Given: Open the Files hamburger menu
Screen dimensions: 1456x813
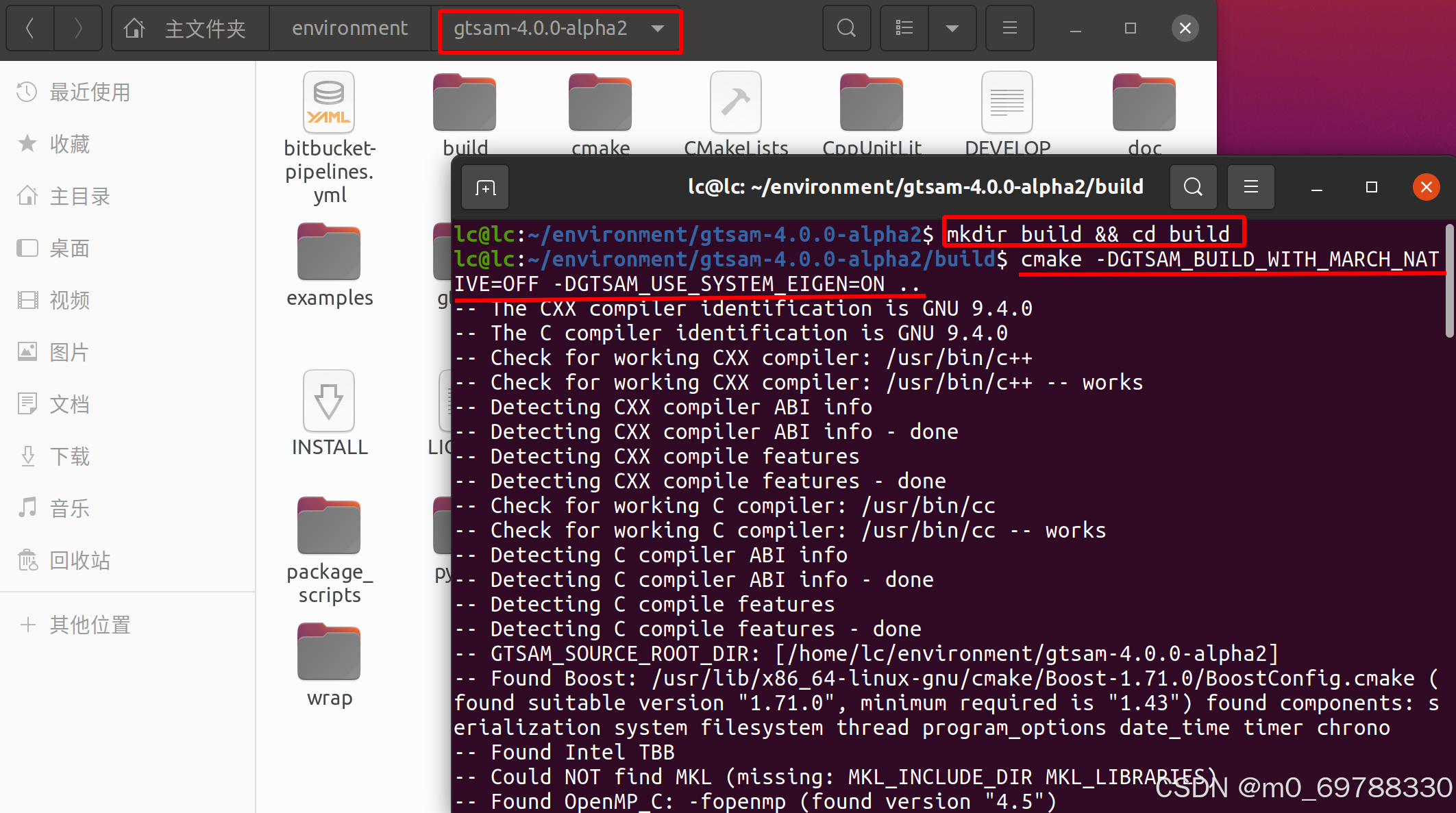Looking at the screenshot, I should pyautogui.click(x=1009, y=28).
